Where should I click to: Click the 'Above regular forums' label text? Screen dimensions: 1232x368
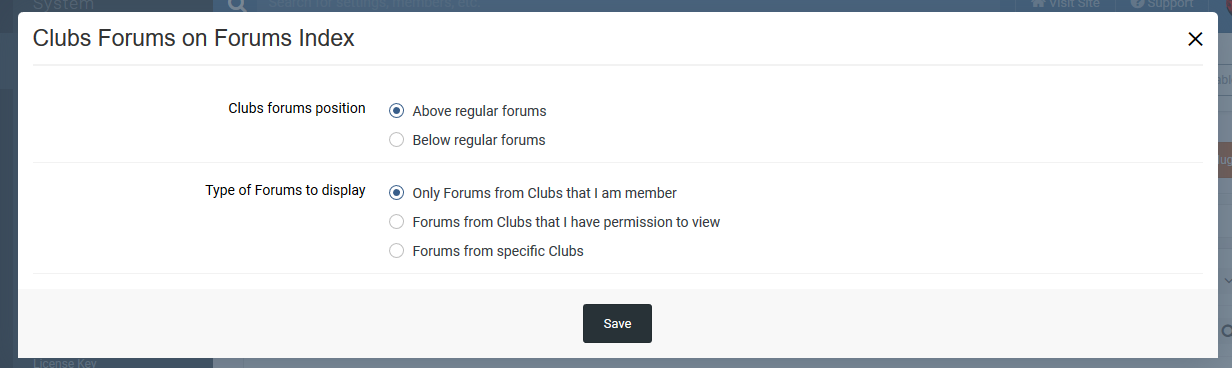point(479,111)
